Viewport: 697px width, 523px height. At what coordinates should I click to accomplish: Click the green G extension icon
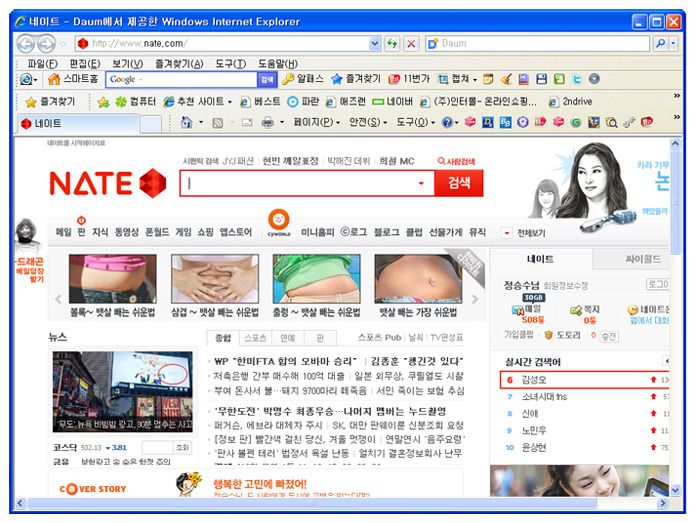576,123
